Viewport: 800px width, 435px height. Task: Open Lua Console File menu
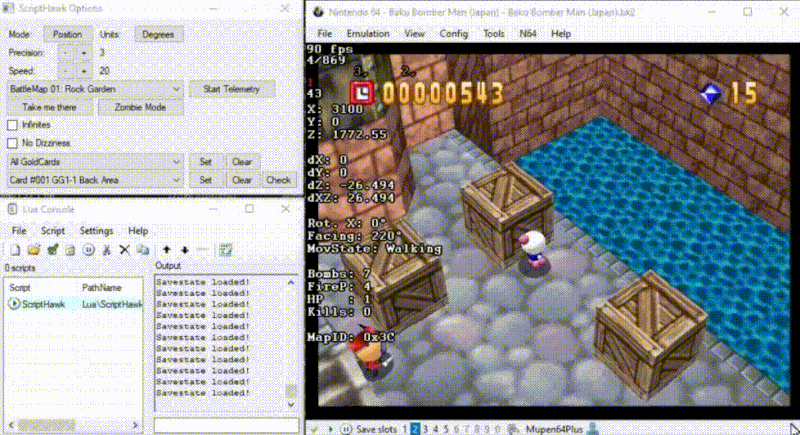pyautogui.click(x=19, y=231)
